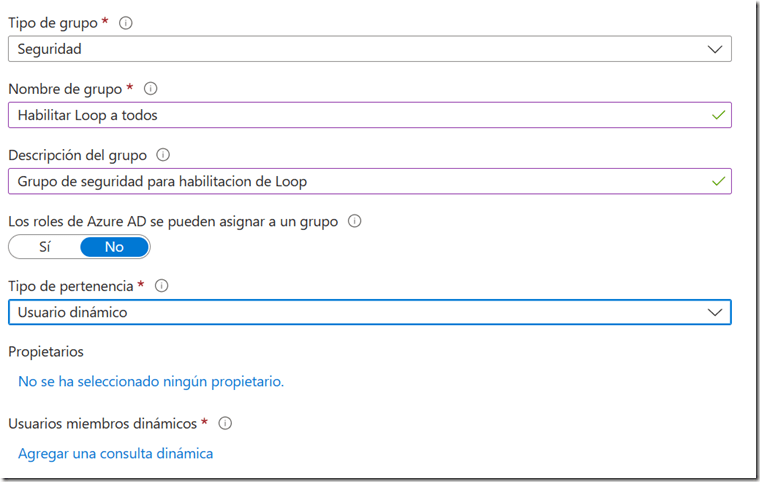The width and height of the screenshot is (760, 482).
Task: Click No se ha seleccionado ningún propietario link
Action: coord(151,381)
